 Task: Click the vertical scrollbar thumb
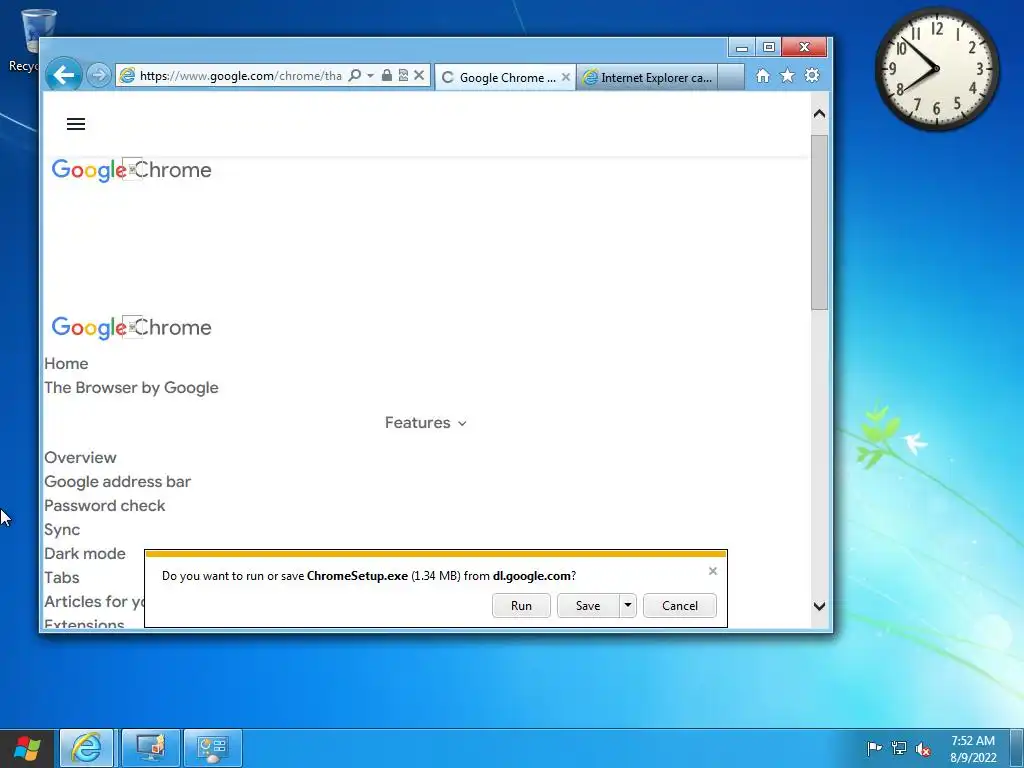coord(820,223)
